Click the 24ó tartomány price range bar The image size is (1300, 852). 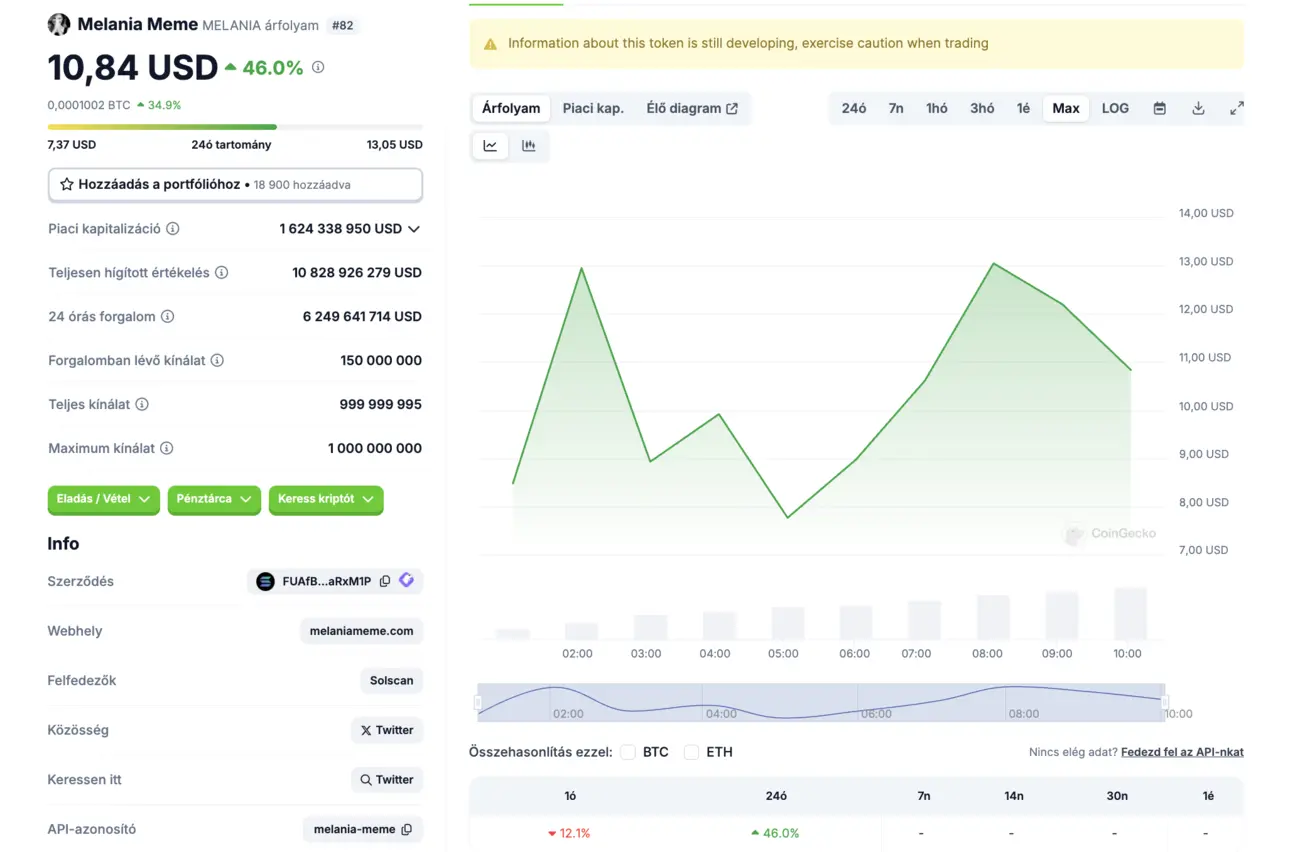point(235,127)
